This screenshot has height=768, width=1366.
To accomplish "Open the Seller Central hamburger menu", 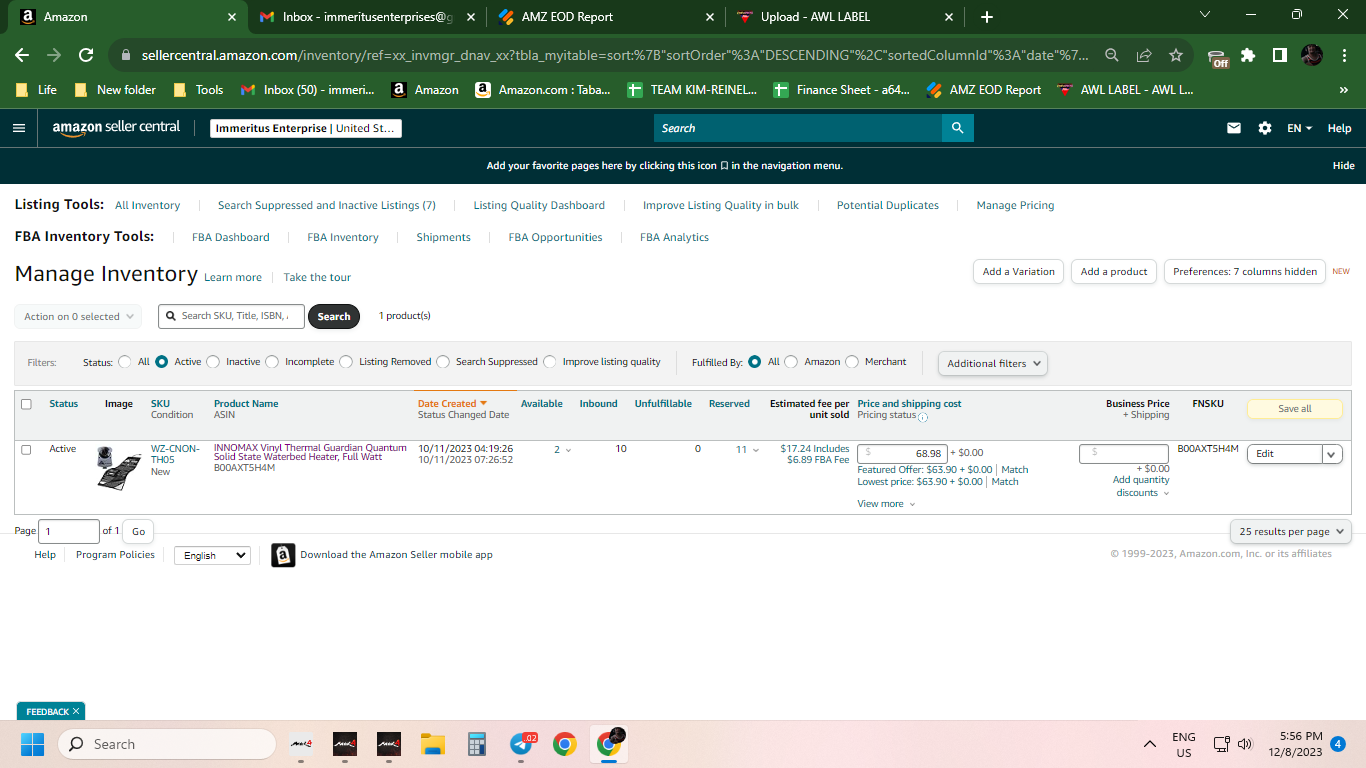I will coord(19,128).
